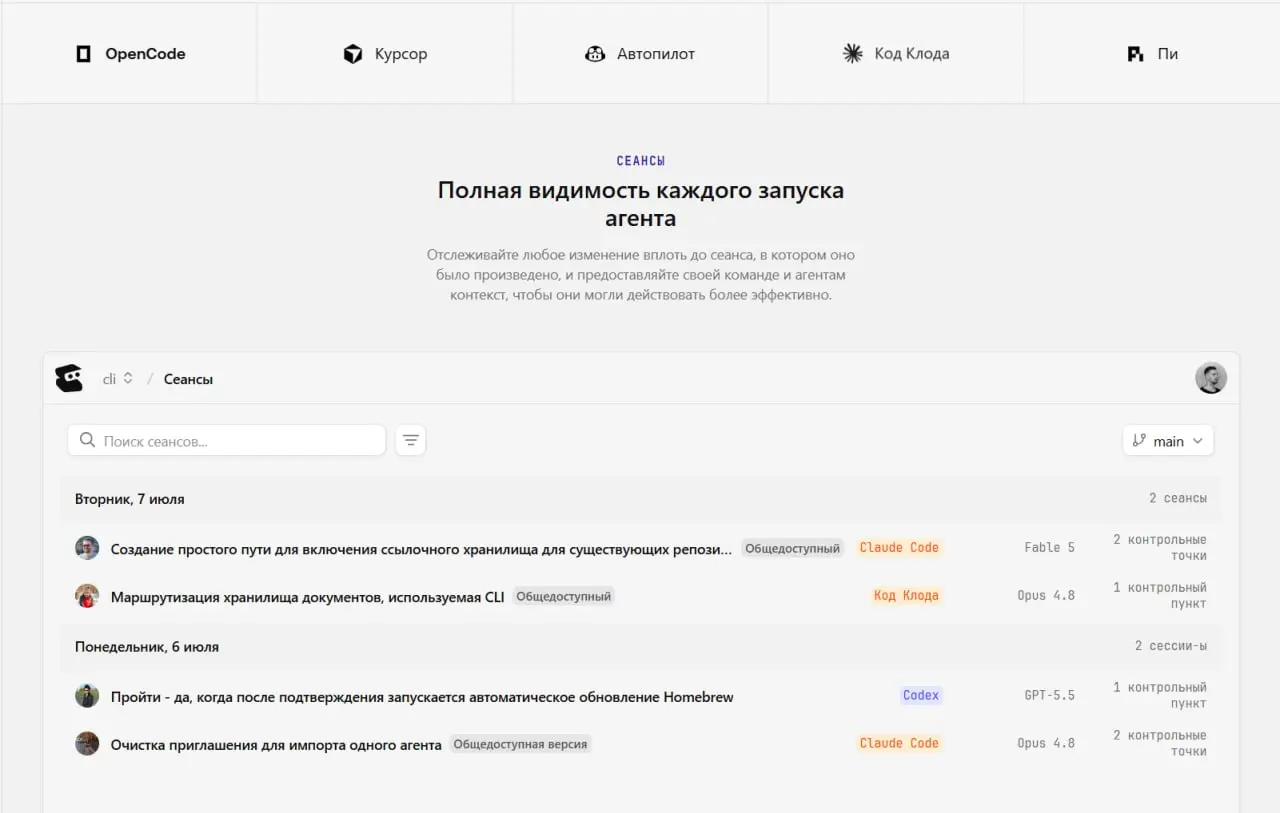1280x813 pixels.
Task: Click Claude Code tag on Очистка приглашения row
Action: click(899, 743)
